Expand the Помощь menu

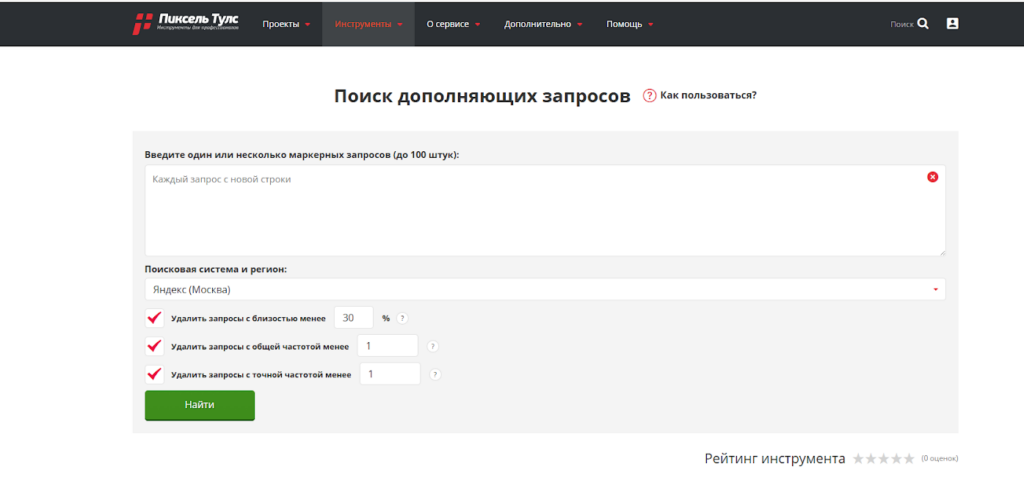pyautogui.click(x=630, y=24)
